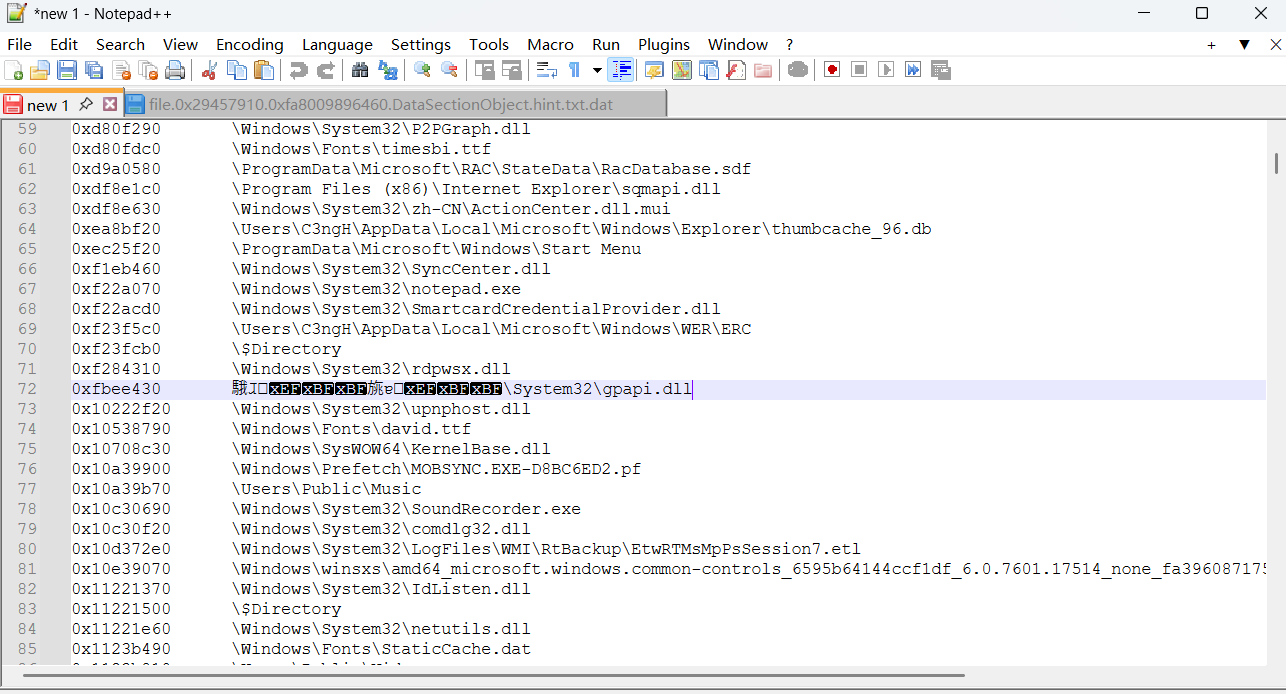Click the plus button to add new tab
The width and height of the screenshot is (1286, 694).
(x=1211, y=45)
